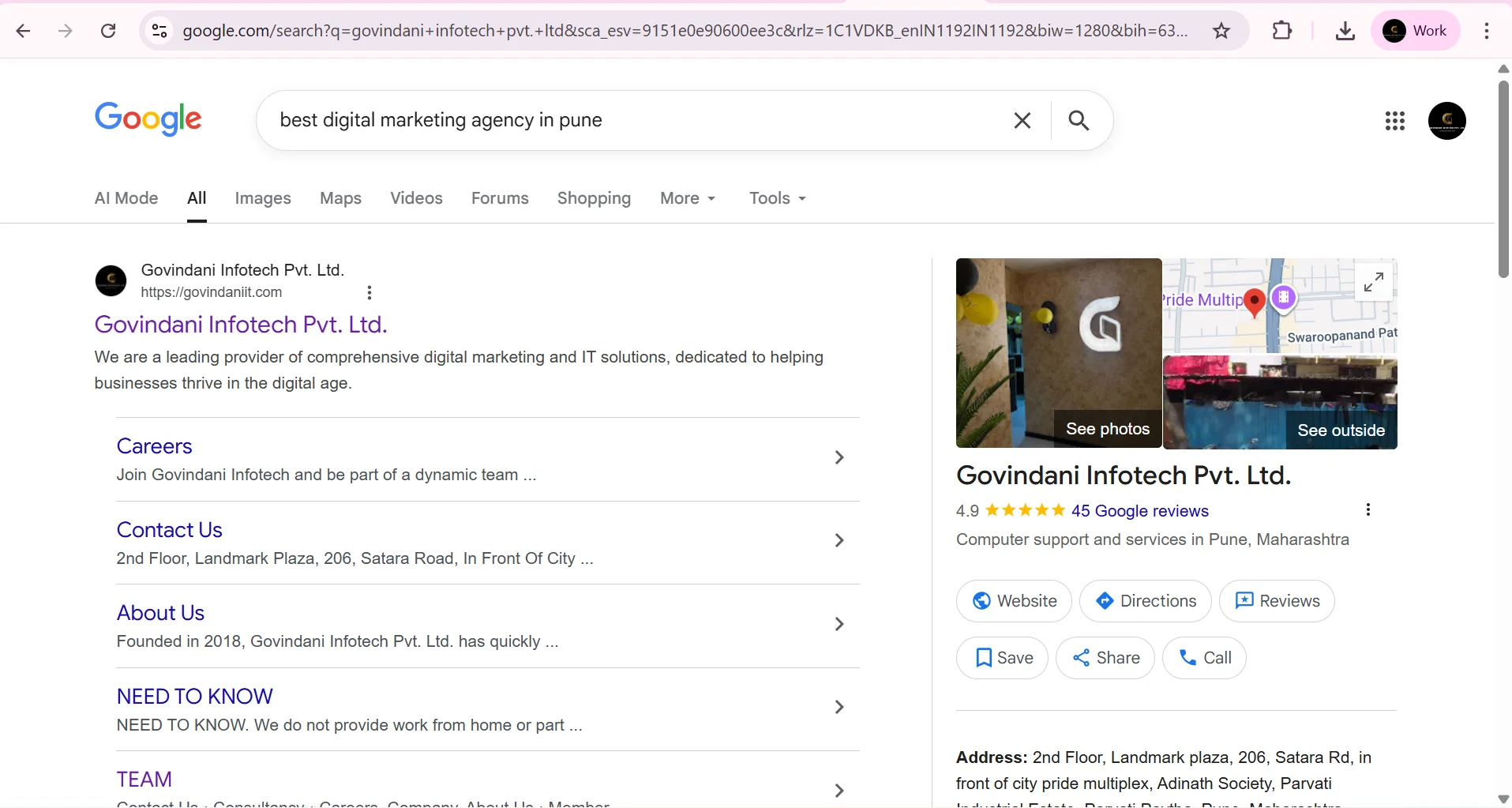Expand the About Us row chevron

[x=839, y=624]
